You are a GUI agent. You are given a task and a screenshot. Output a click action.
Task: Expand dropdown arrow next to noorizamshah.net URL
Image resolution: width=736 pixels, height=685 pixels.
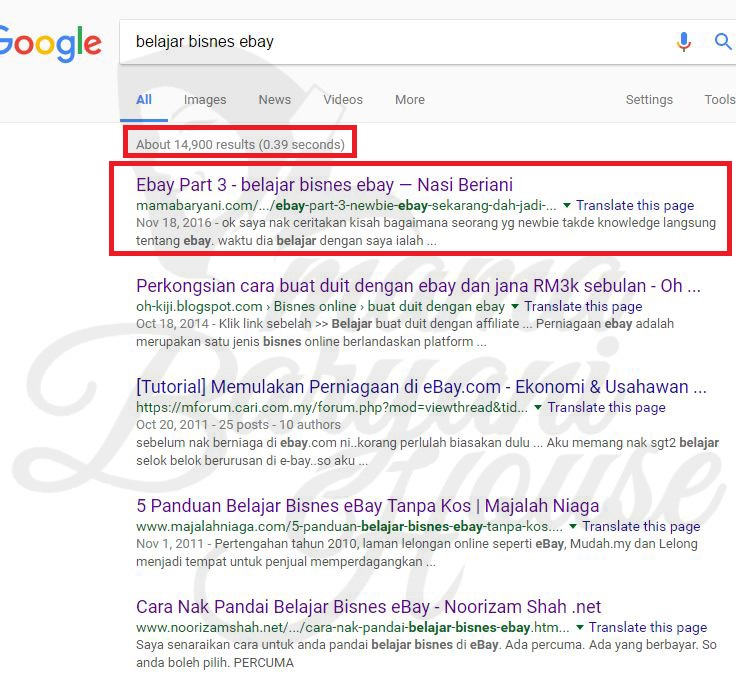point(580,627)
